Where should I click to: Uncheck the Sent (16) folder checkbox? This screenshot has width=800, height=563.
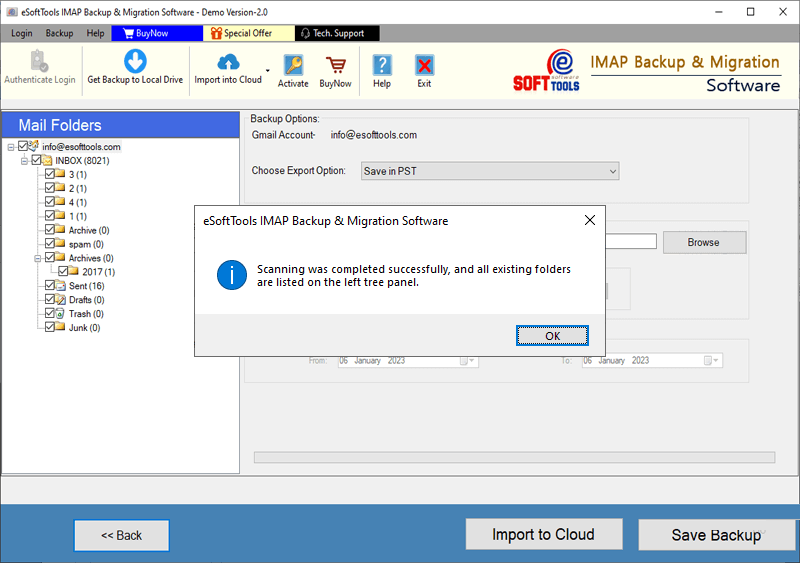[x=50, y=286]
